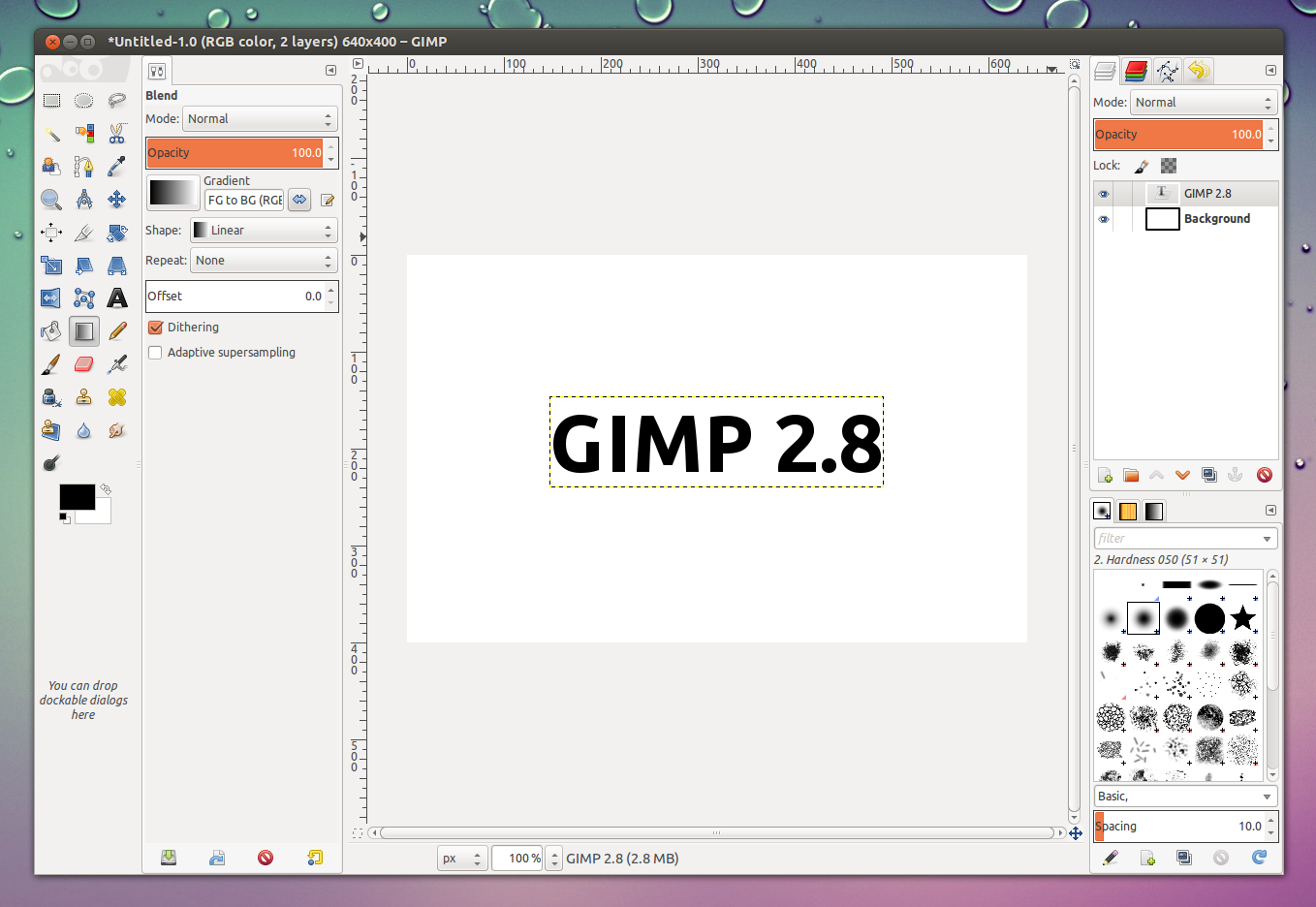This screenshot has height=907, width=1316.
Task: Select the Move tool
Action: click(x=117, y=200)
